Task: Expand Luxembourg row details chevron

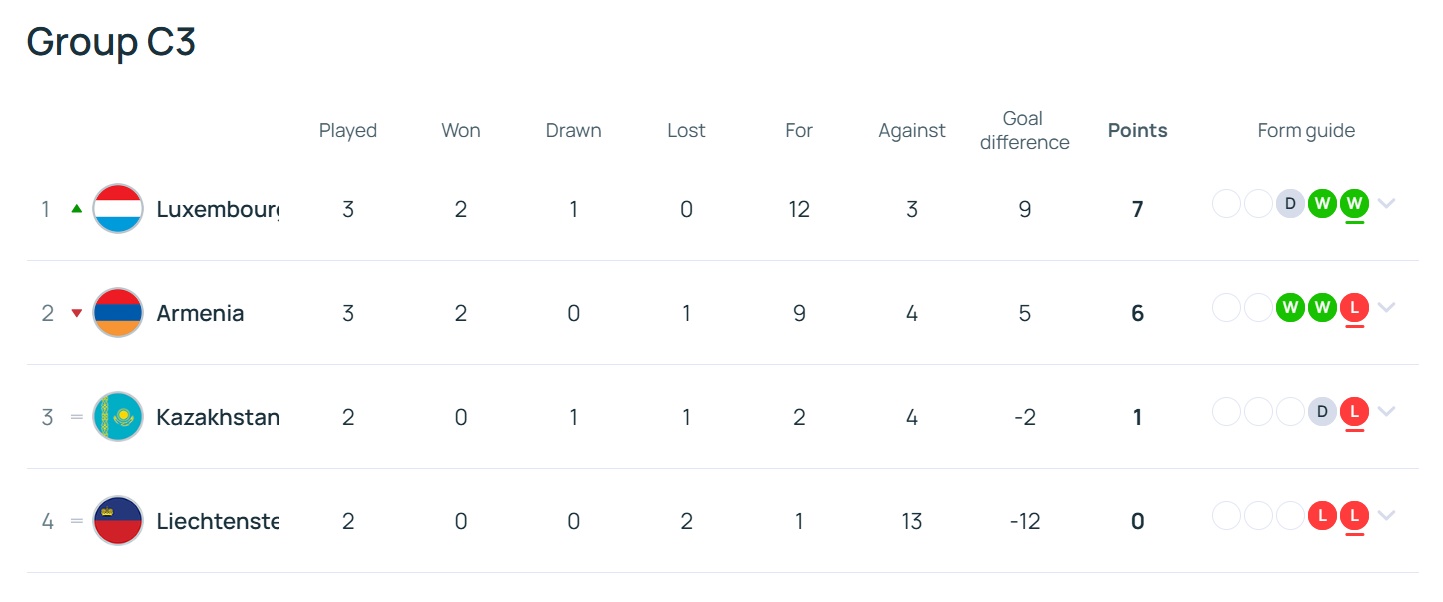Action: pyautogui.click(x=1386, y=204)
